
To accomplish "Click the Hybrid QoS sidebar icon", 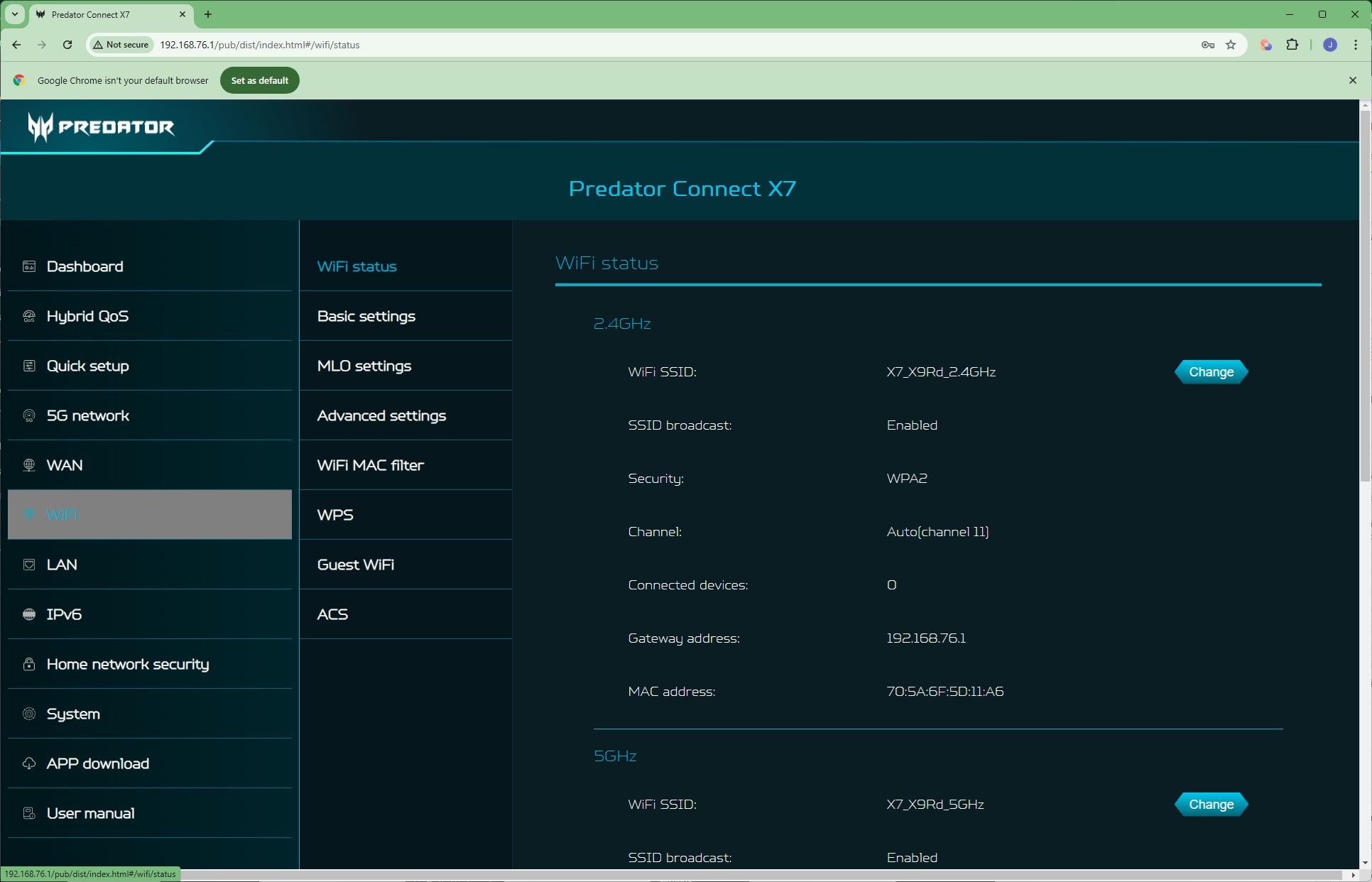I will (x=29, y=316).
